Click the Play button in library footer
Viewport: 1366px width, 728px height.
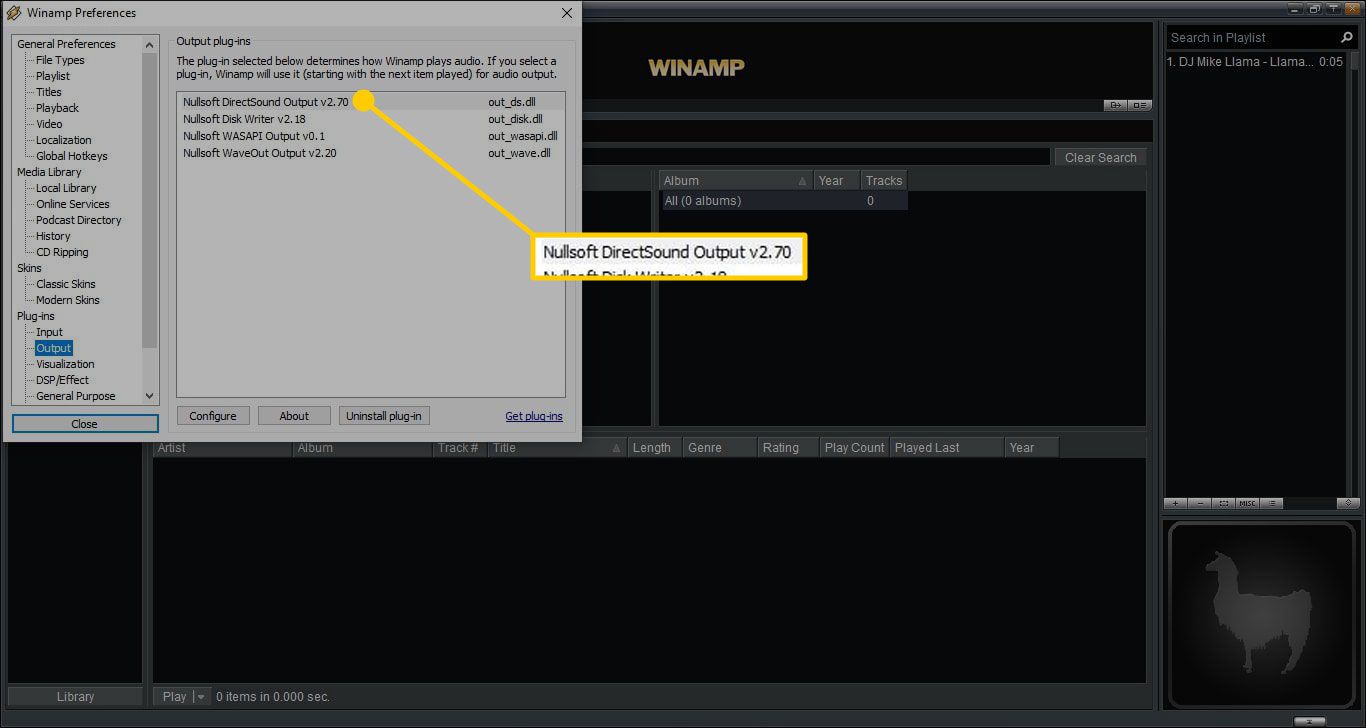(x=174, y=697)
